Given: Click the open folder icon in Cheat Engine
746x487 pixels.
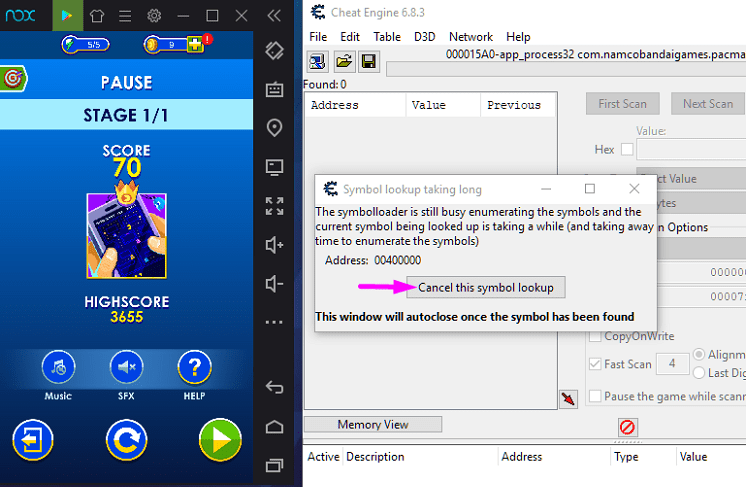Looking at the screenshot, I should (x=344, y=61).
